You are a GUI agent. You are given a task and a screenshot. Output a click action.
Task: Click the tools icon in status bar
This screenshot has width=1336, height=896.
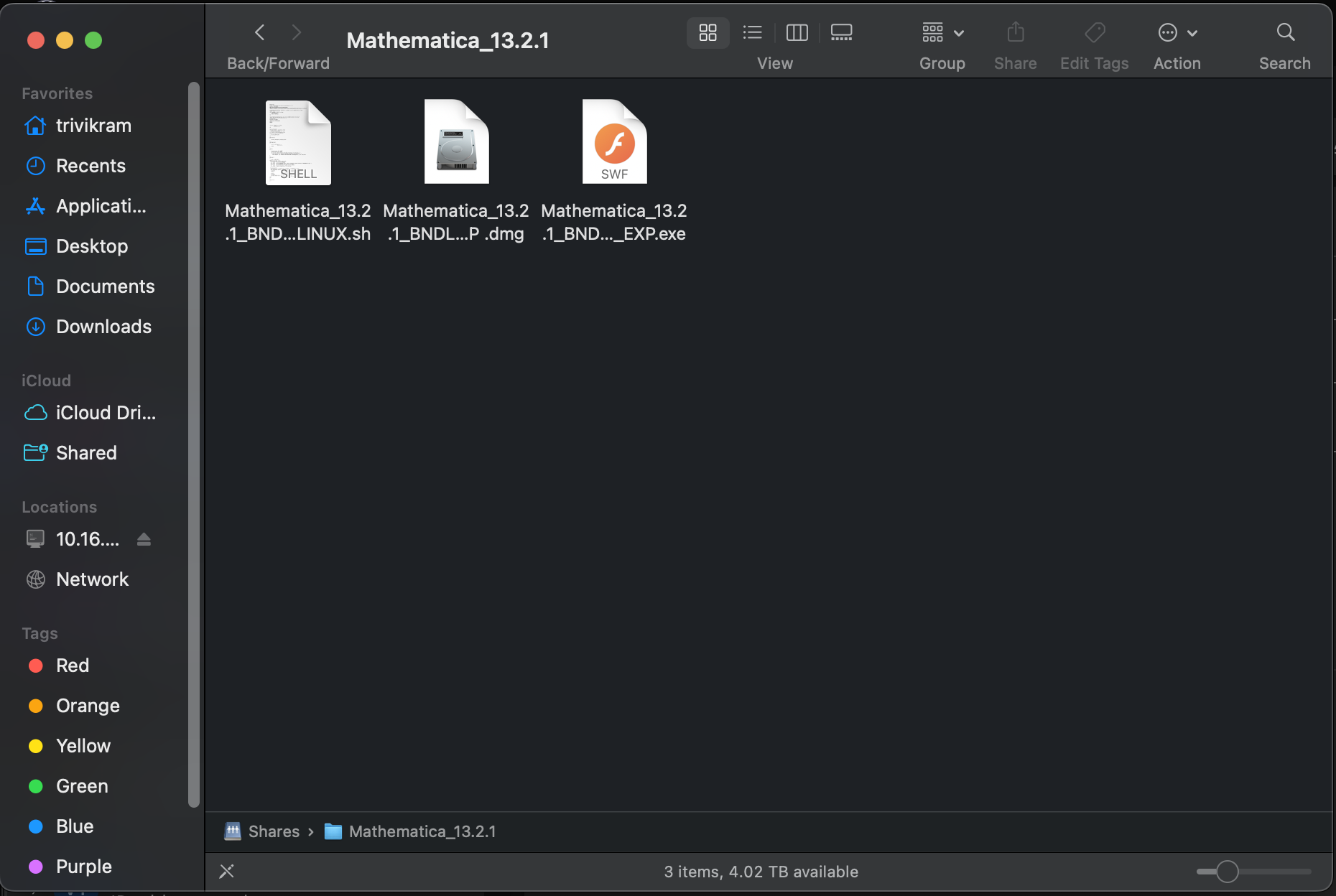tap(227, 872)
